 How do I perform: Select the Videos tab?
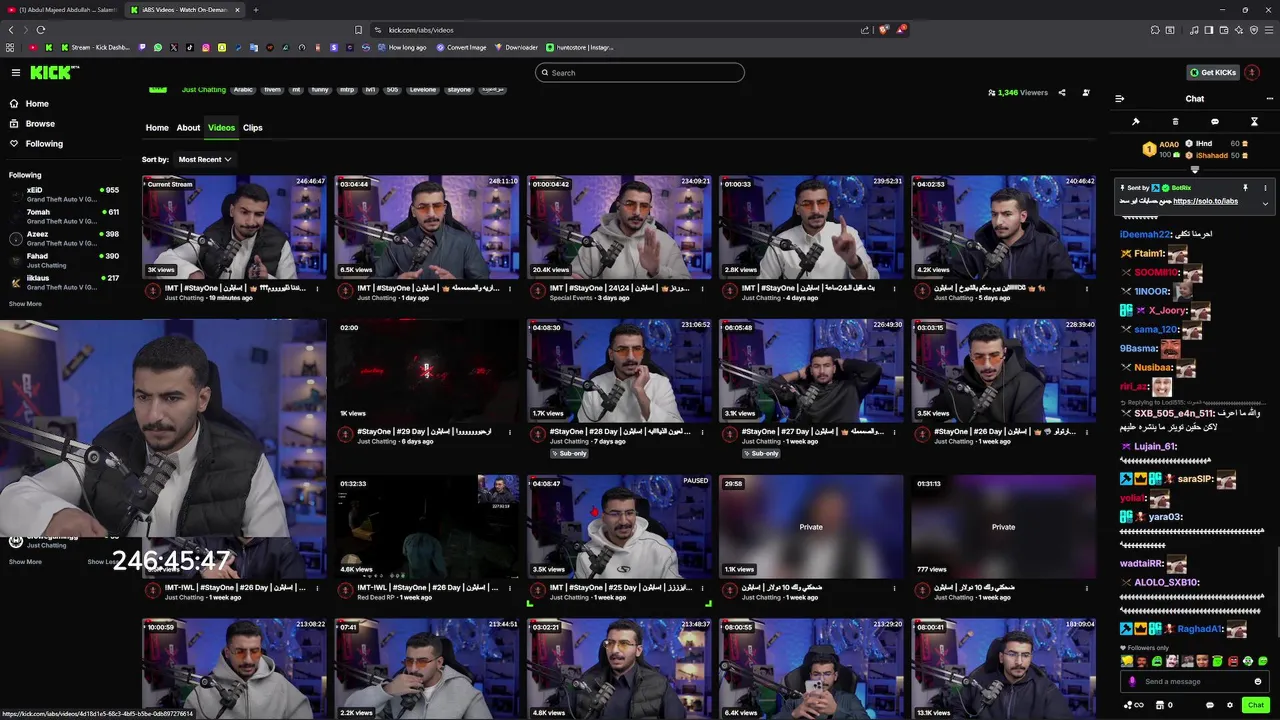tap(221, 128)
